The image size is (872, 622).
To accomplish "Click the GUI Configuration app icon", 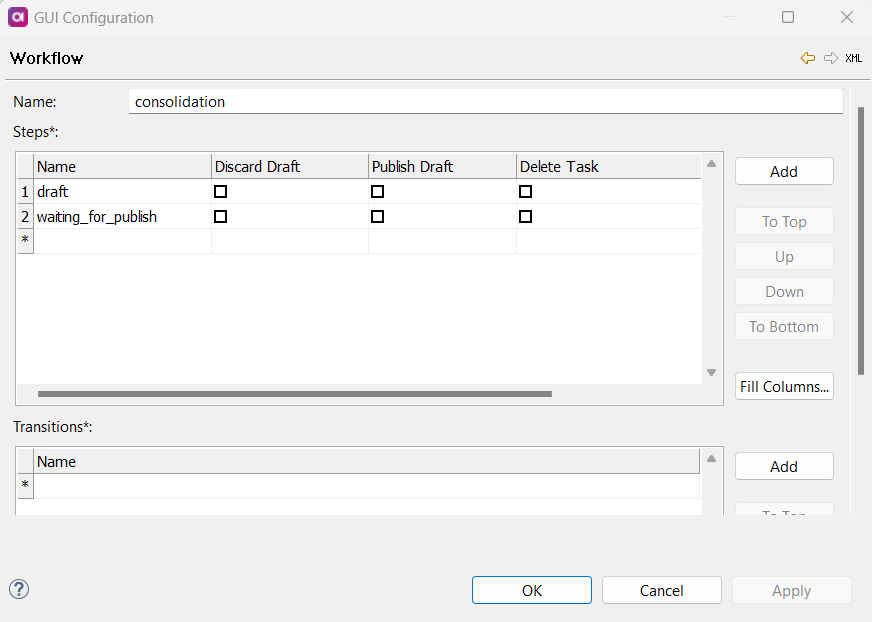I will [17, 17].
